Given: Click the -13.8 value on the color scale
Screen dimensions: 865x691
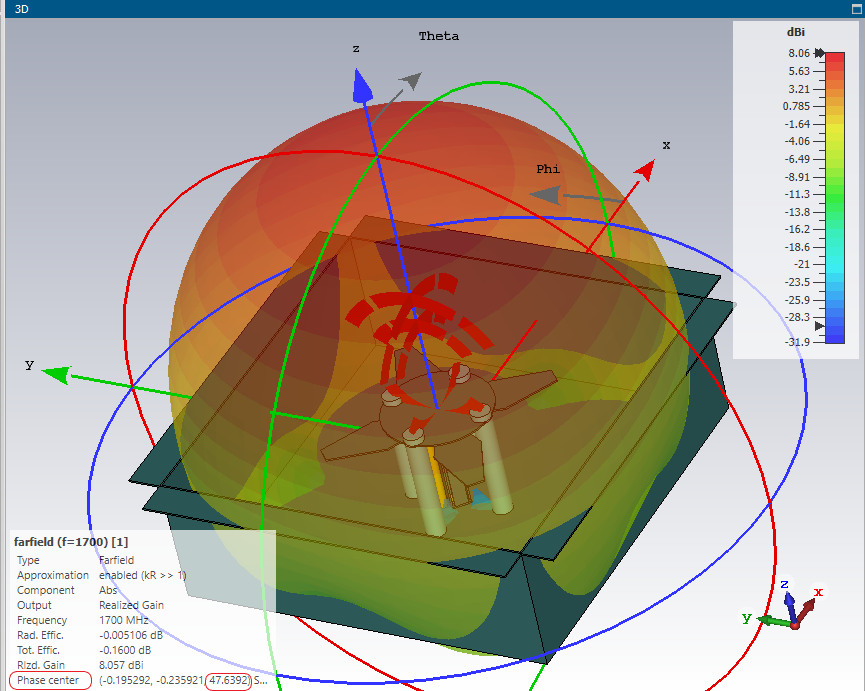Looking at the screenshot, I should click(x=797, y=212).
